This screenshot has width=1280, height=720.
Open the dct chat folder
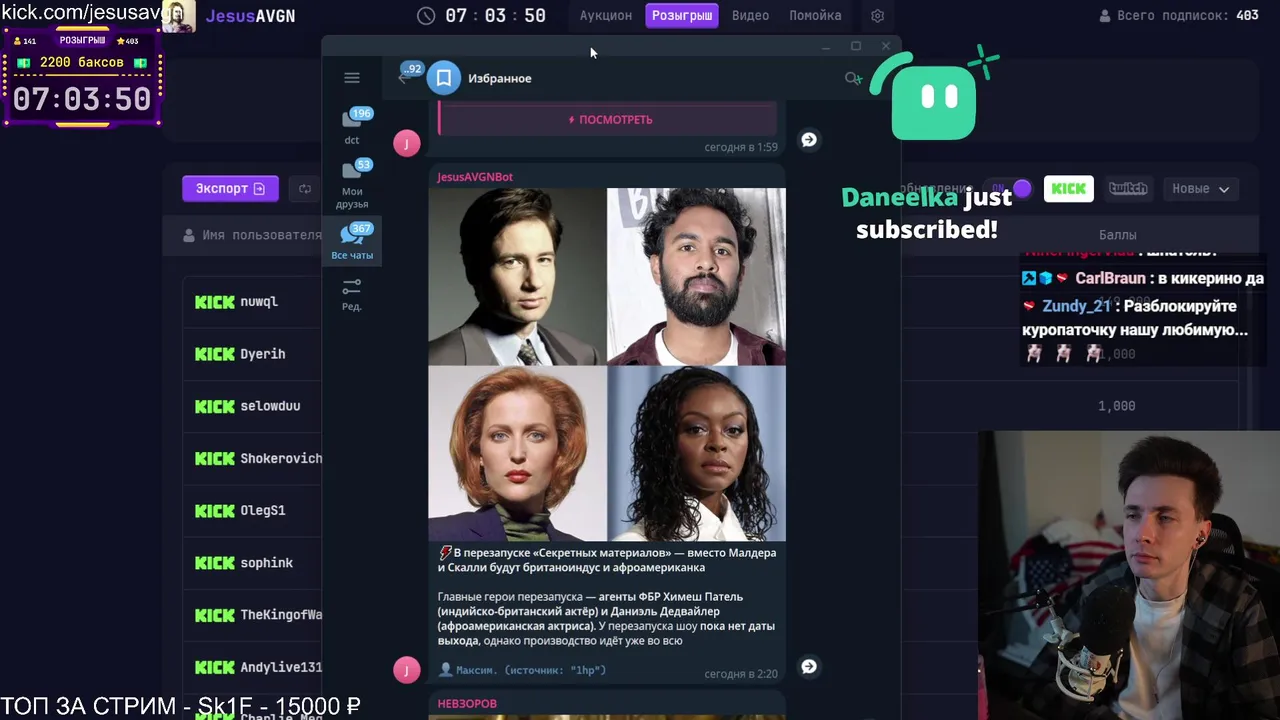tap(352, 127)
